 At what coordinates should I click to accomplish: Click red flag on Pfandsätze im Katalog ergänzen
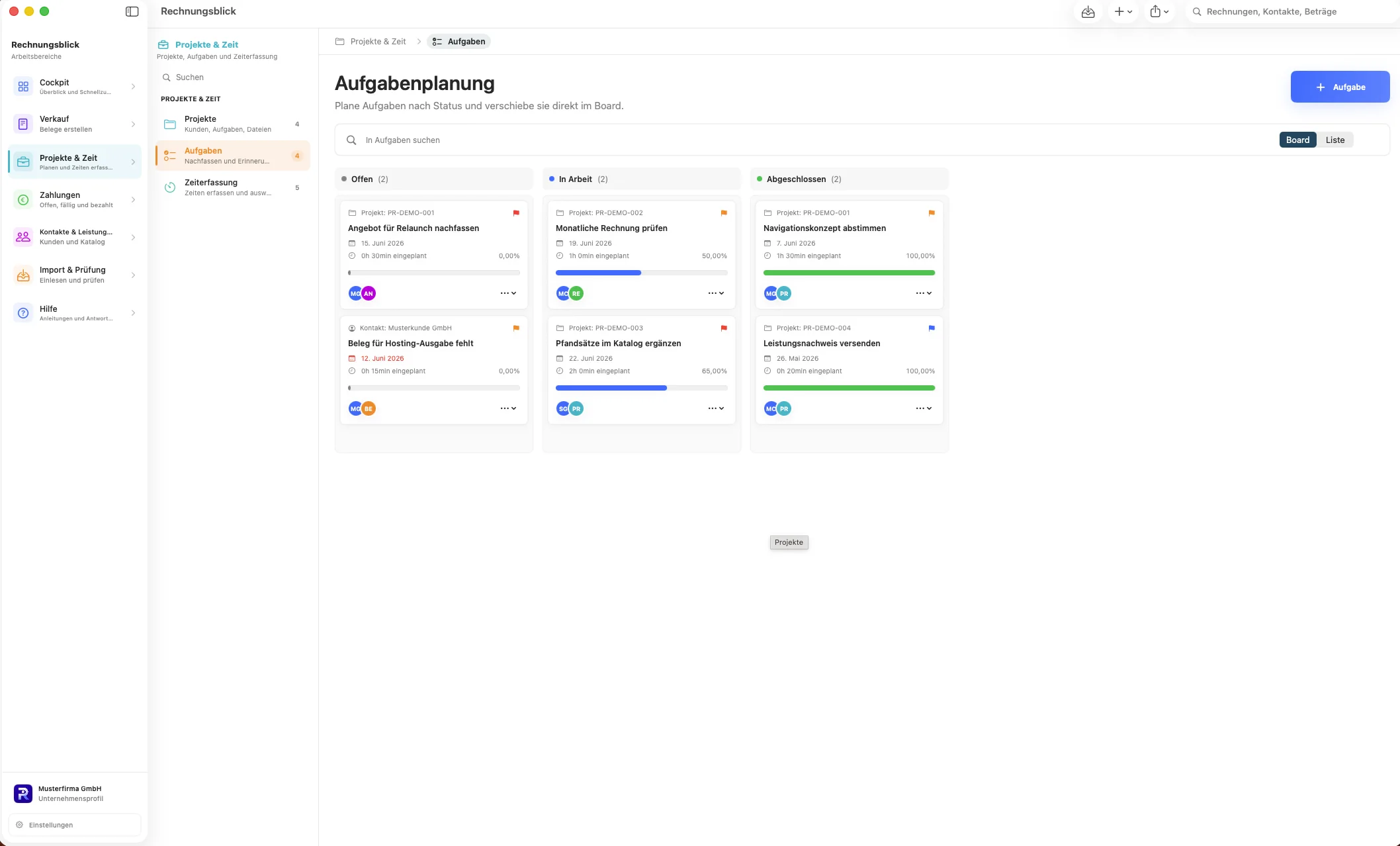point(724,328)
